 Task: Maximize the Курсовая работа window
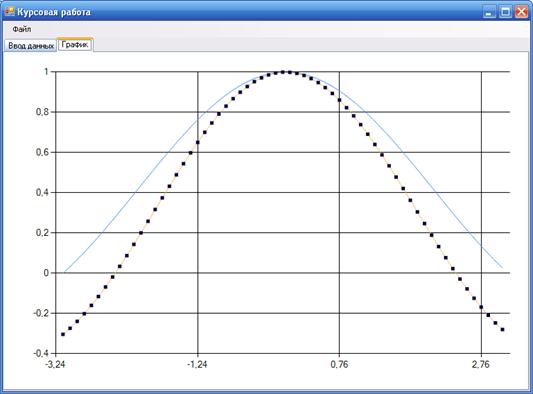[x=505, y=12]
